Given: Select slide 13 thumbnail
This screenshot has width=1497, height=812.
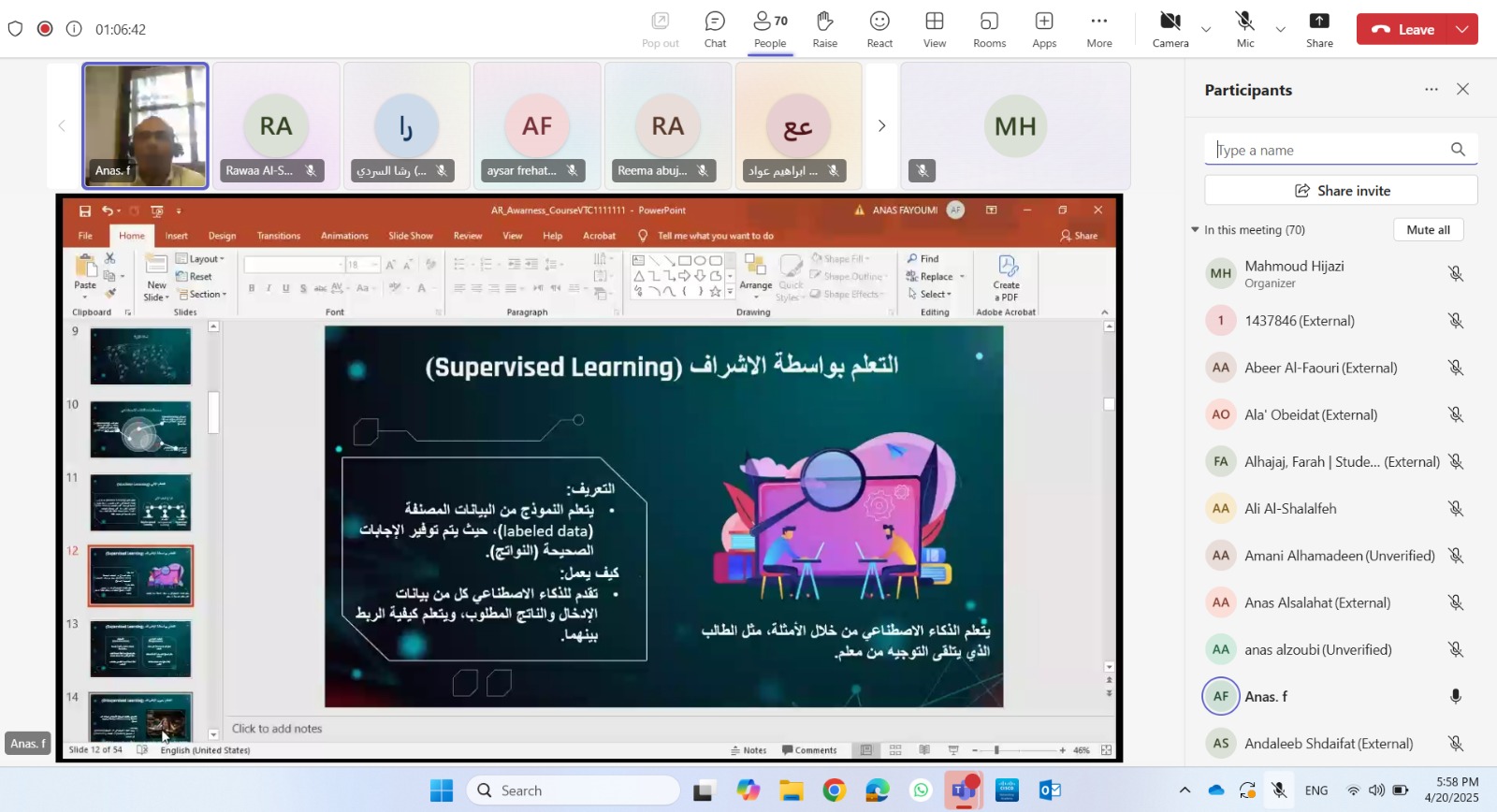Looking at the screenshot, I should click(140, 649).
